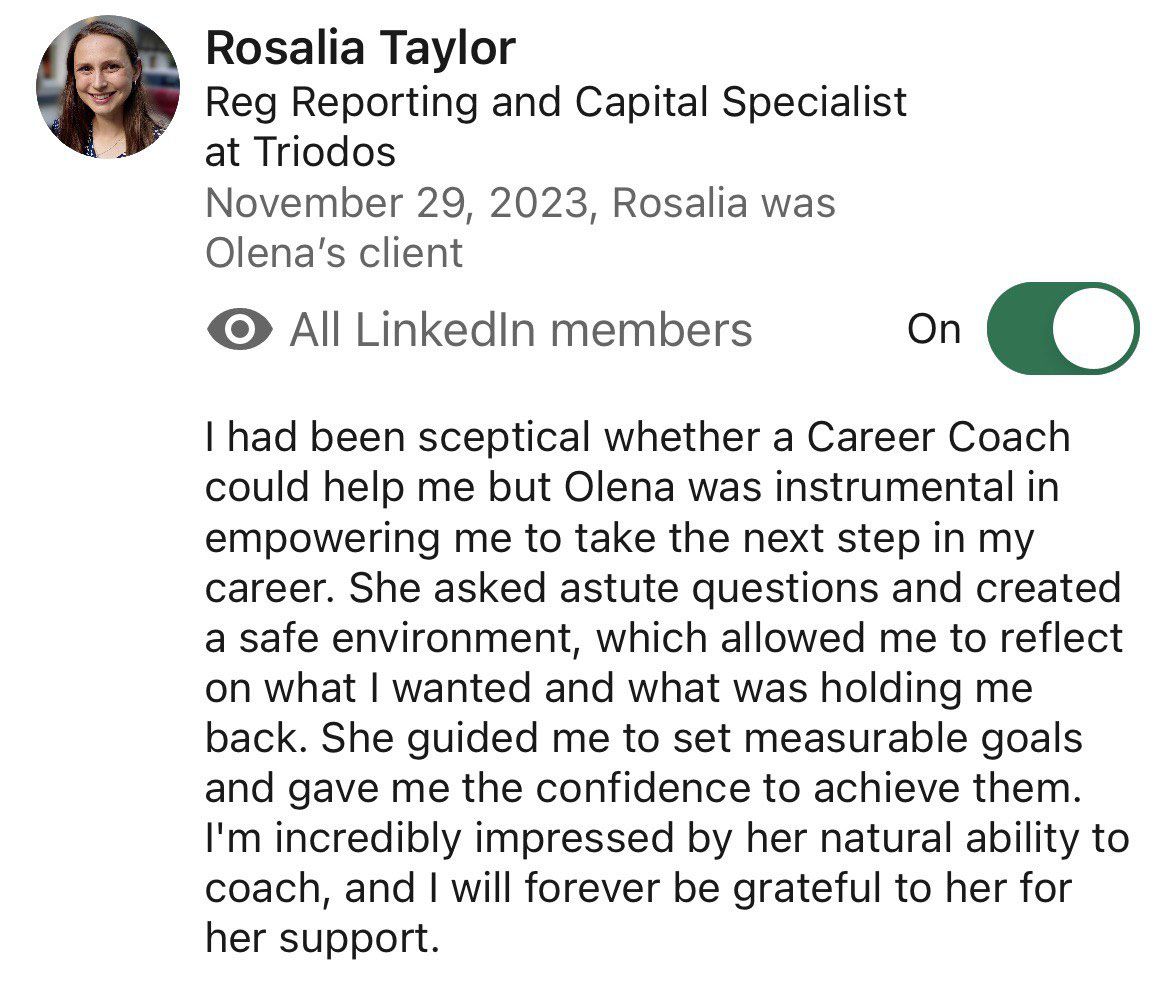Click the final line "her support."
Image resolution: width=1170 pixels, height=987 pixels.
[x=321, y=940]
